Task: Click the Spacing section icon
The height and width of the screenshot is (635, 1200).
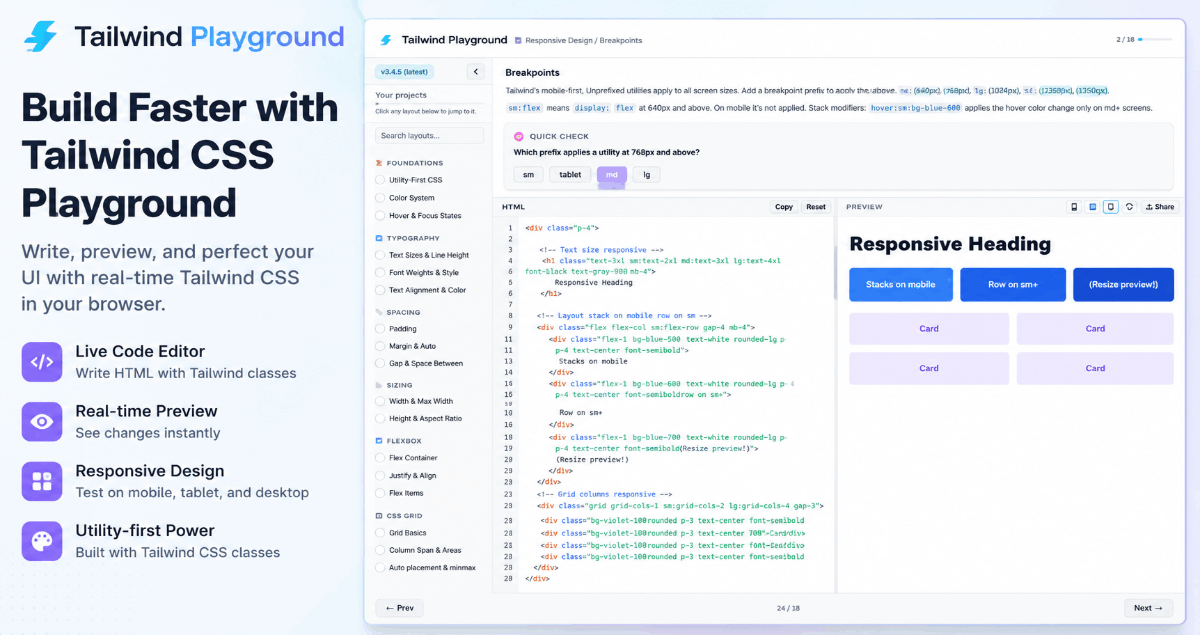Action: 378,312
